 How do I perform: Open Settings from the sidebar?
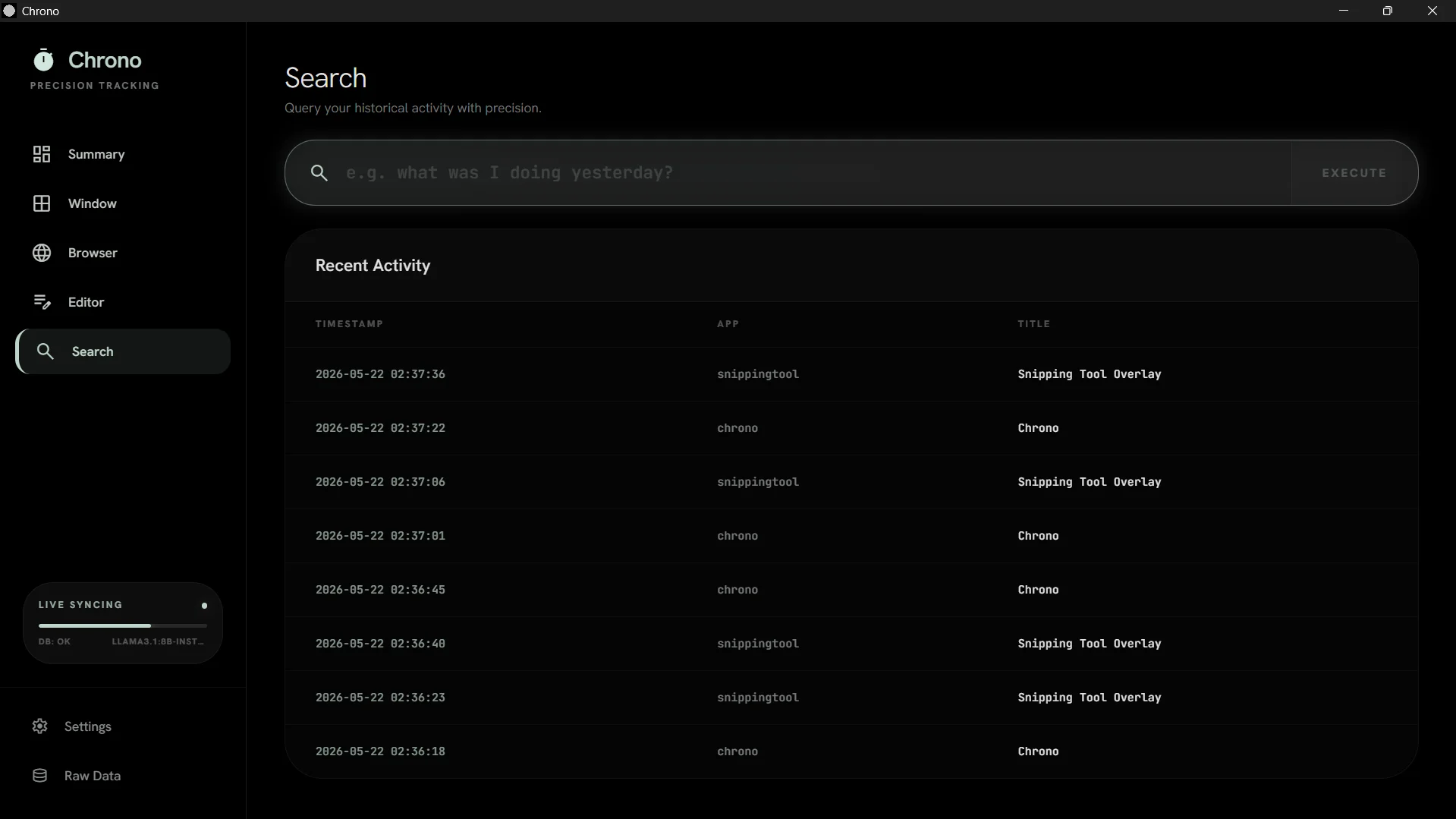pos(123,726)
